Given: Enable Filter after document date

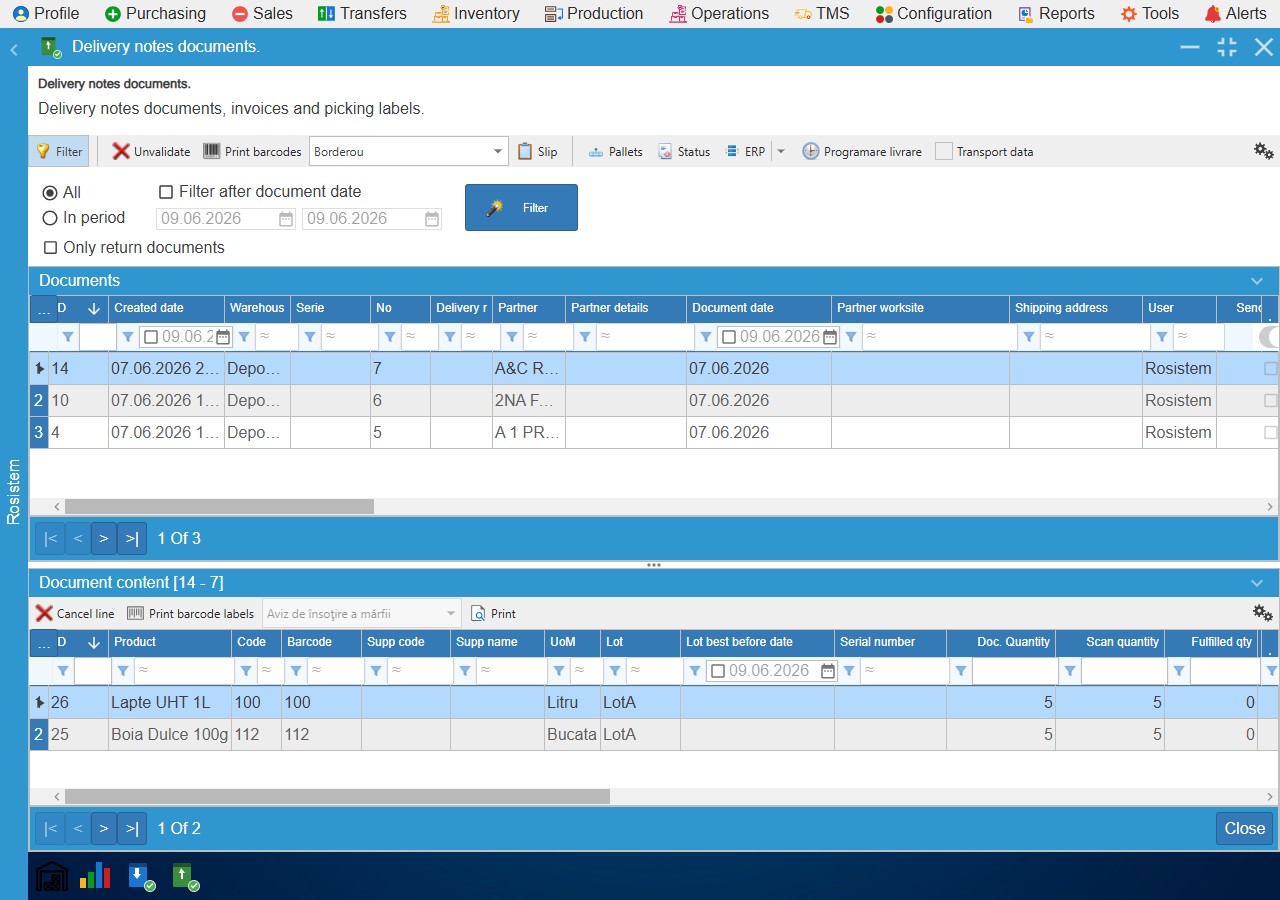Looking at the screenshot, I should (166, 192).
